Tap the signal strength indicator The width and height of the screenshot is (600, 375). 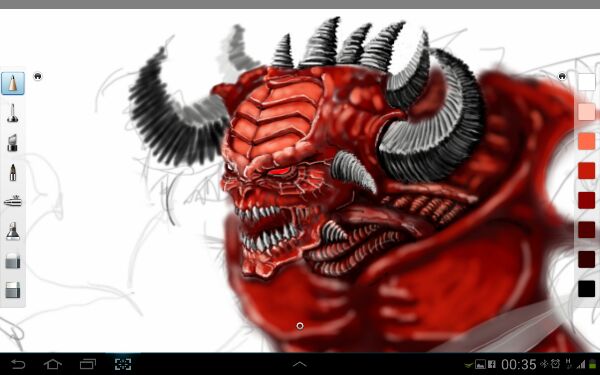pyautogui.click(x=582, y=365)
